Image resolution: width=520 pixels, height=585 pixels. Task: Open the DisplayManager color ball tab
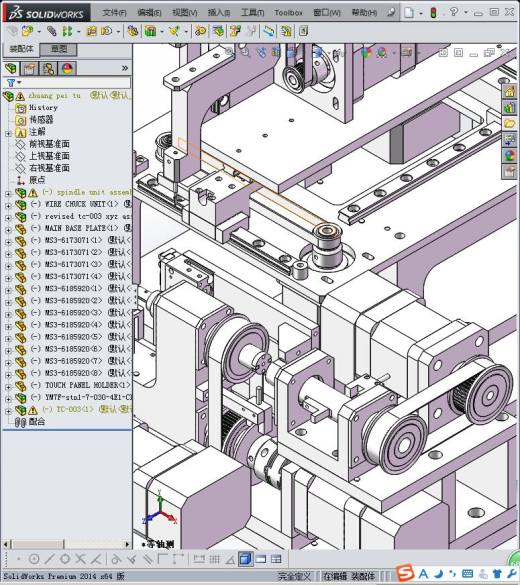pyautogui.click(x=67, y=68)
